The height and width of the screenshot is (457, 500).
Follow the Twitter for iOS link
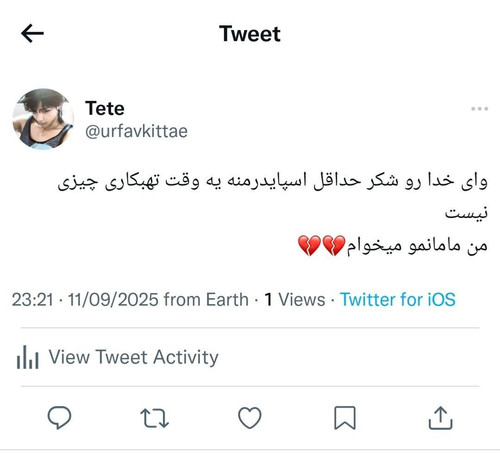[x=398, y=299]
